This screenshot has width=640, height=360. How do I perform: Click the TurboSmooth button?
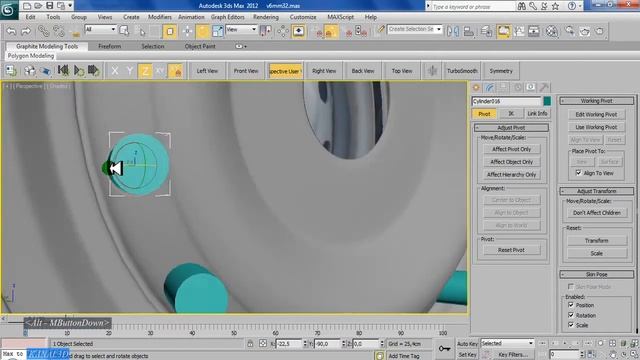[462, 71]
